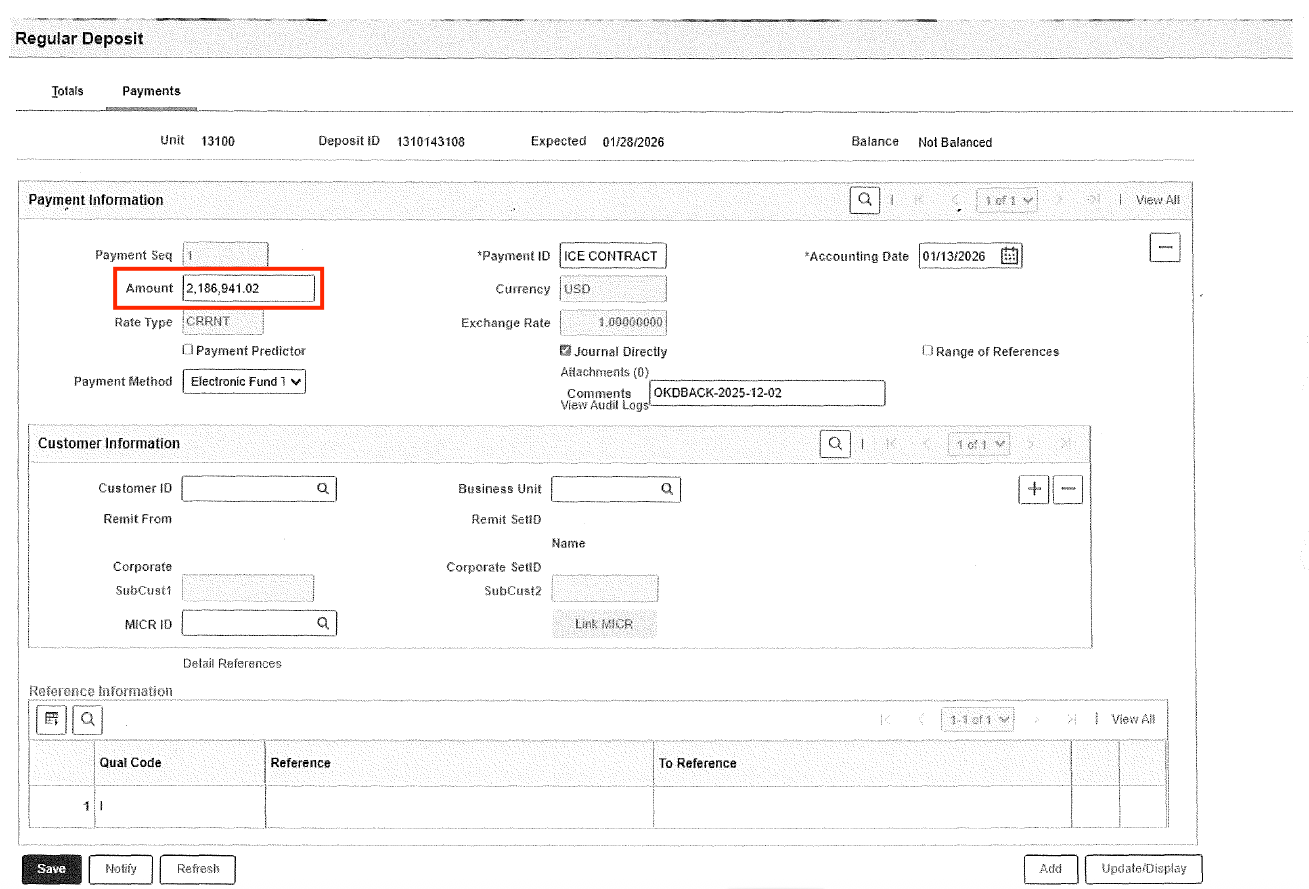Delete the payment row with the minus icon
This screenshot has height=889, width=1309.
[x=1165, y=247]
